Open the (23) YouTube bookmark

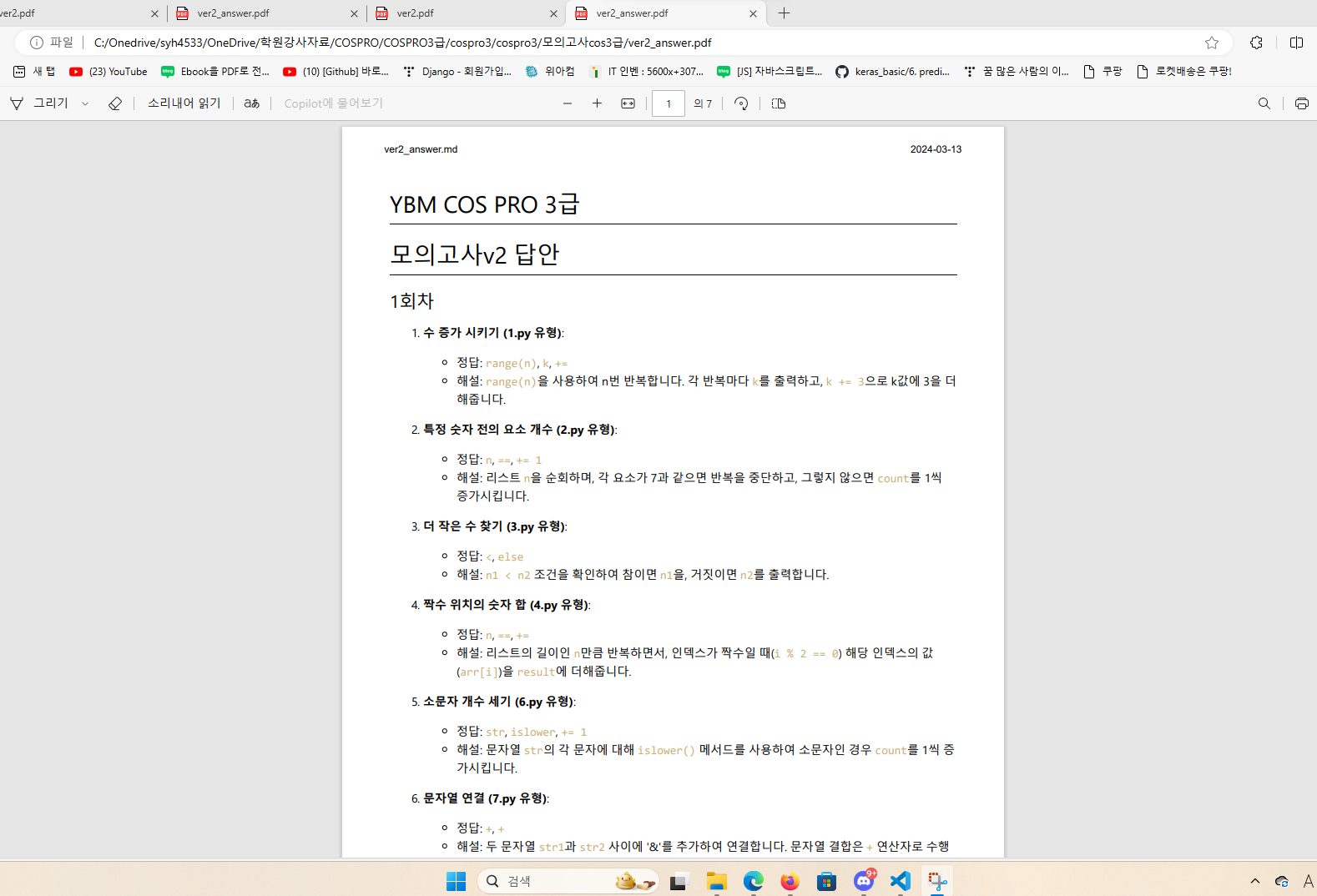point(108,72)
